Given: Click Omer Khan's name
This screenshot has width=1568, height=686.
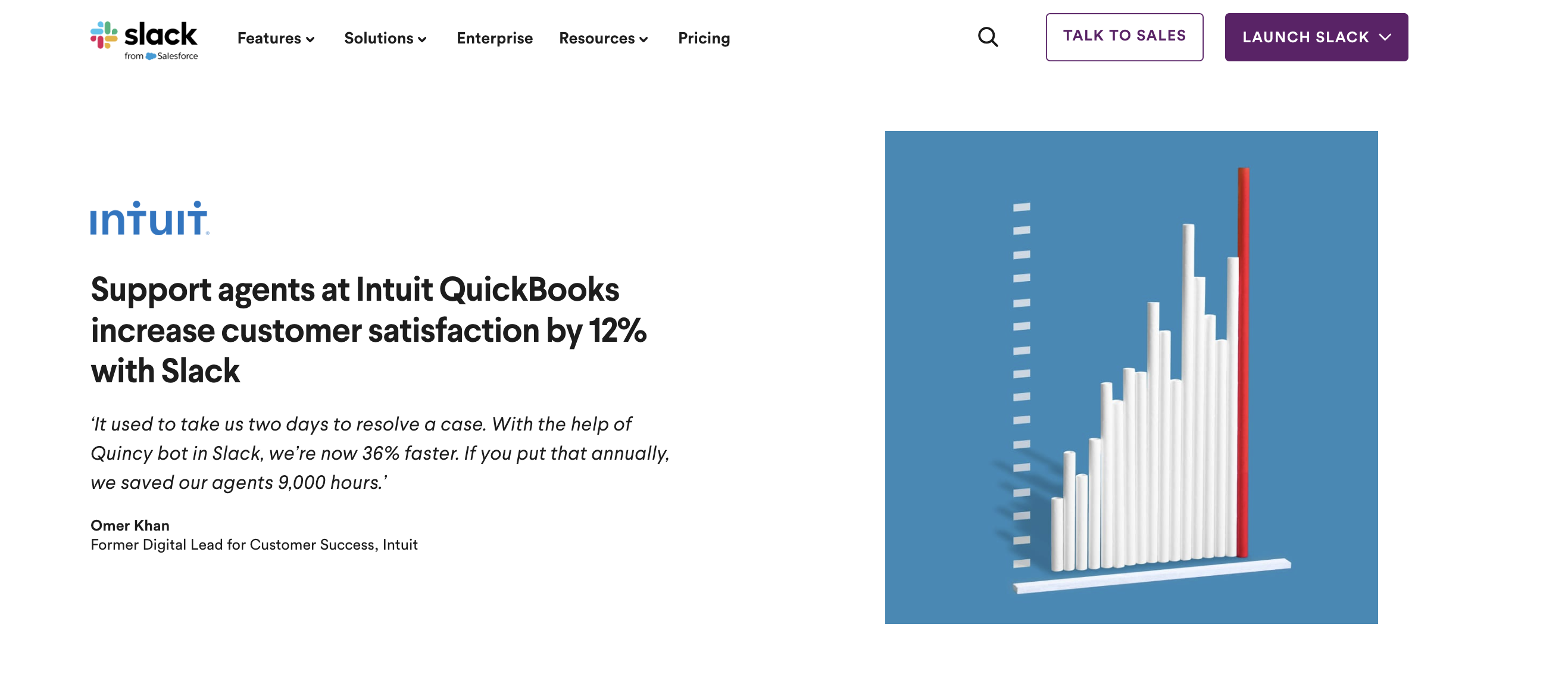Looking at the screenshot, I should pyautogui.click(x=130, y=525).
